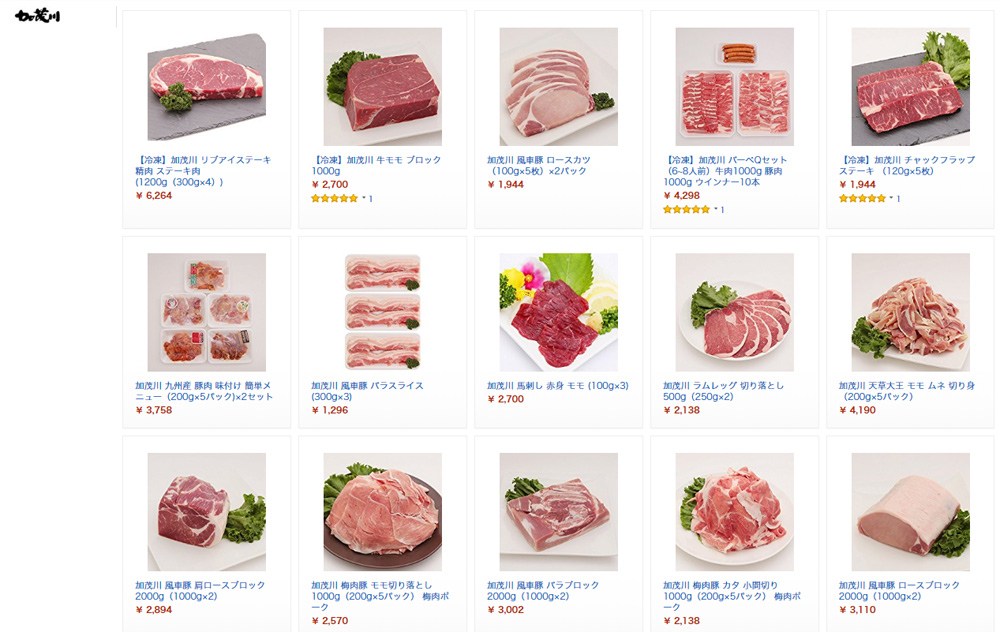Screen dimensions: 1000x632
Task: Open the rib eye steak product photo
Action: pyautogui.click(x=207, y=87)
